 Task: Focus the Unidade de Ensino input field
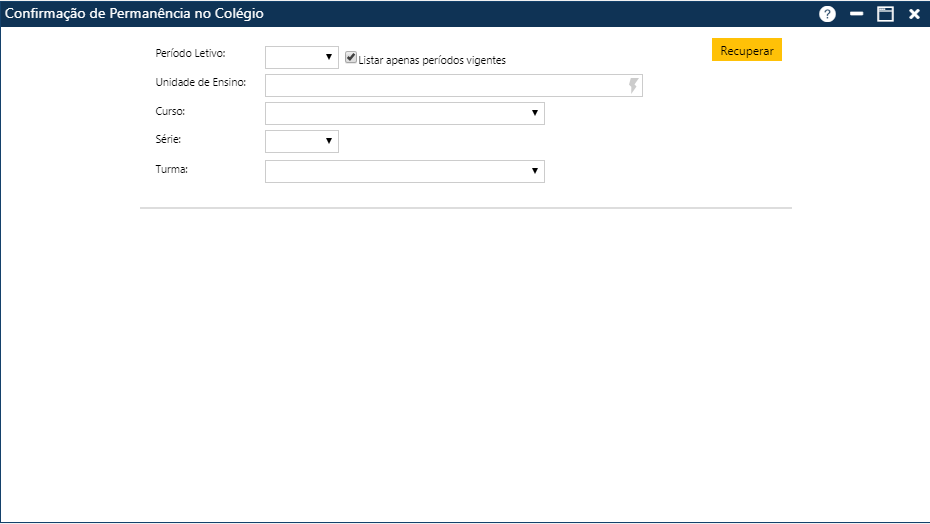coord(445,85)
